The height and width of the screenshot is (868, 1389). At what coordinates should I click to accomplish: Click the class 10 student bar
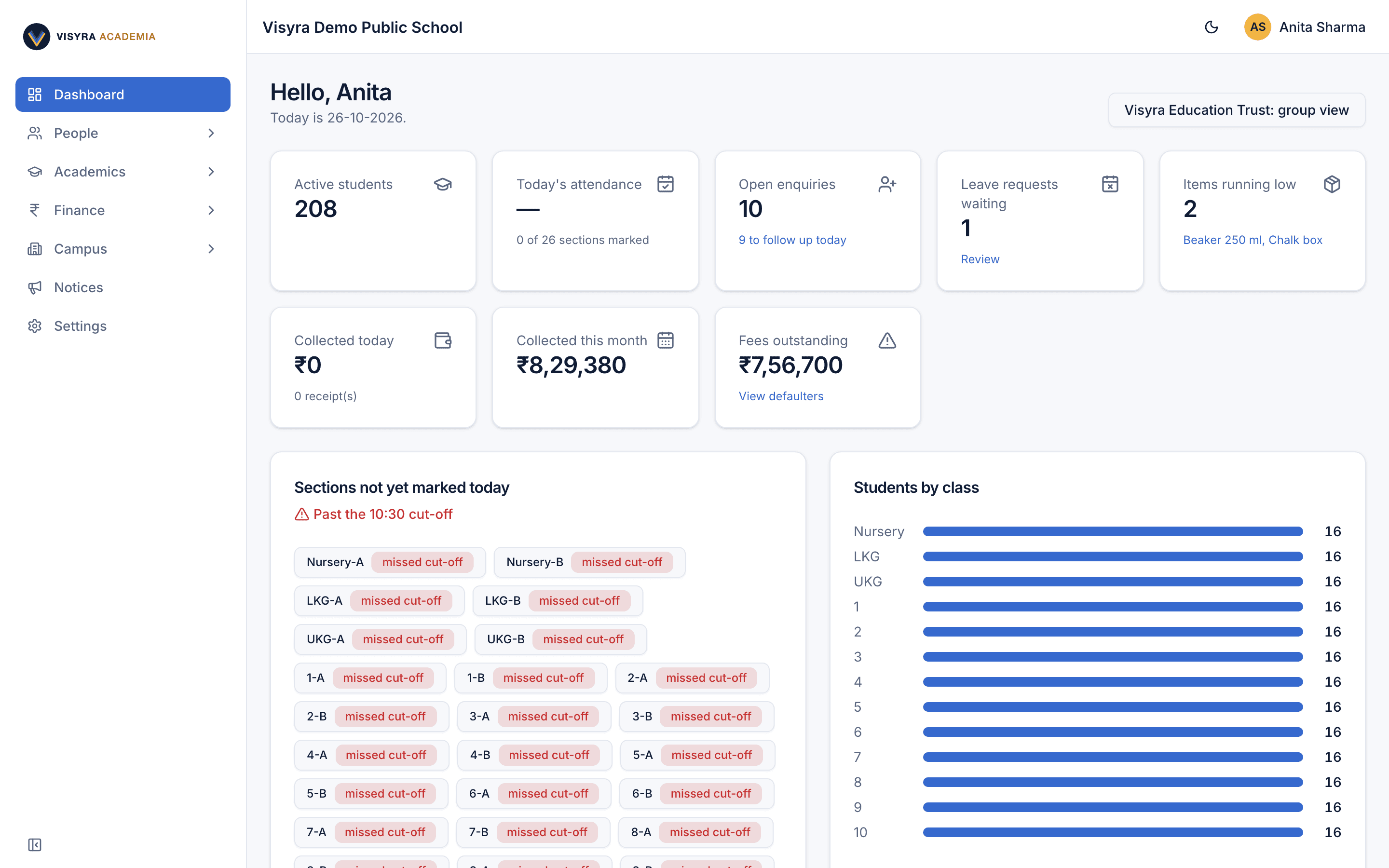click(x=1112, y=832)
